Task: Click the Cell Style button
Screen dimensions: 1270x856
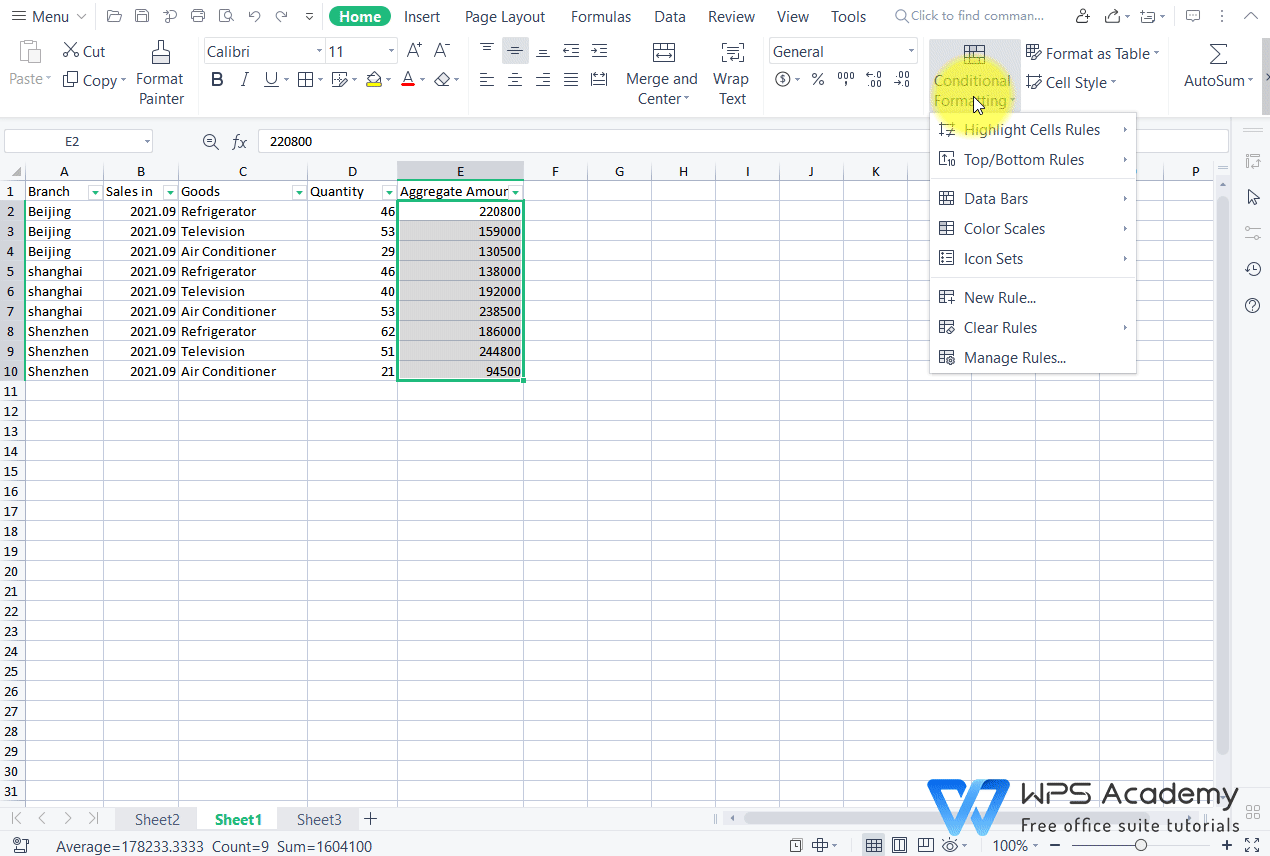Action: pos(1071,83)
